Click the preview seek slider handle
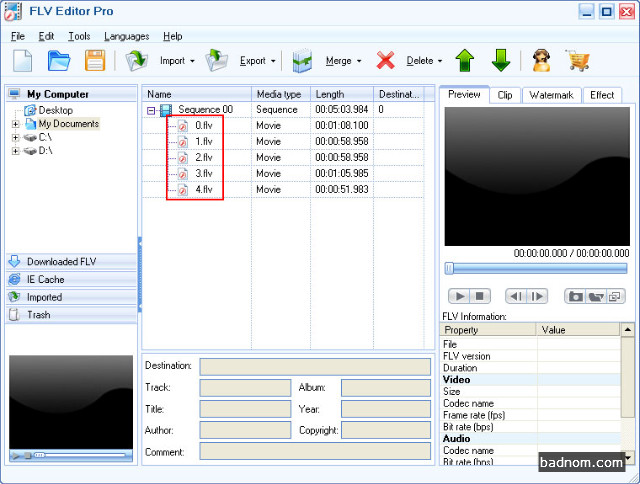Viewport: 640px width, 484px height. click(x=449, y=268)
